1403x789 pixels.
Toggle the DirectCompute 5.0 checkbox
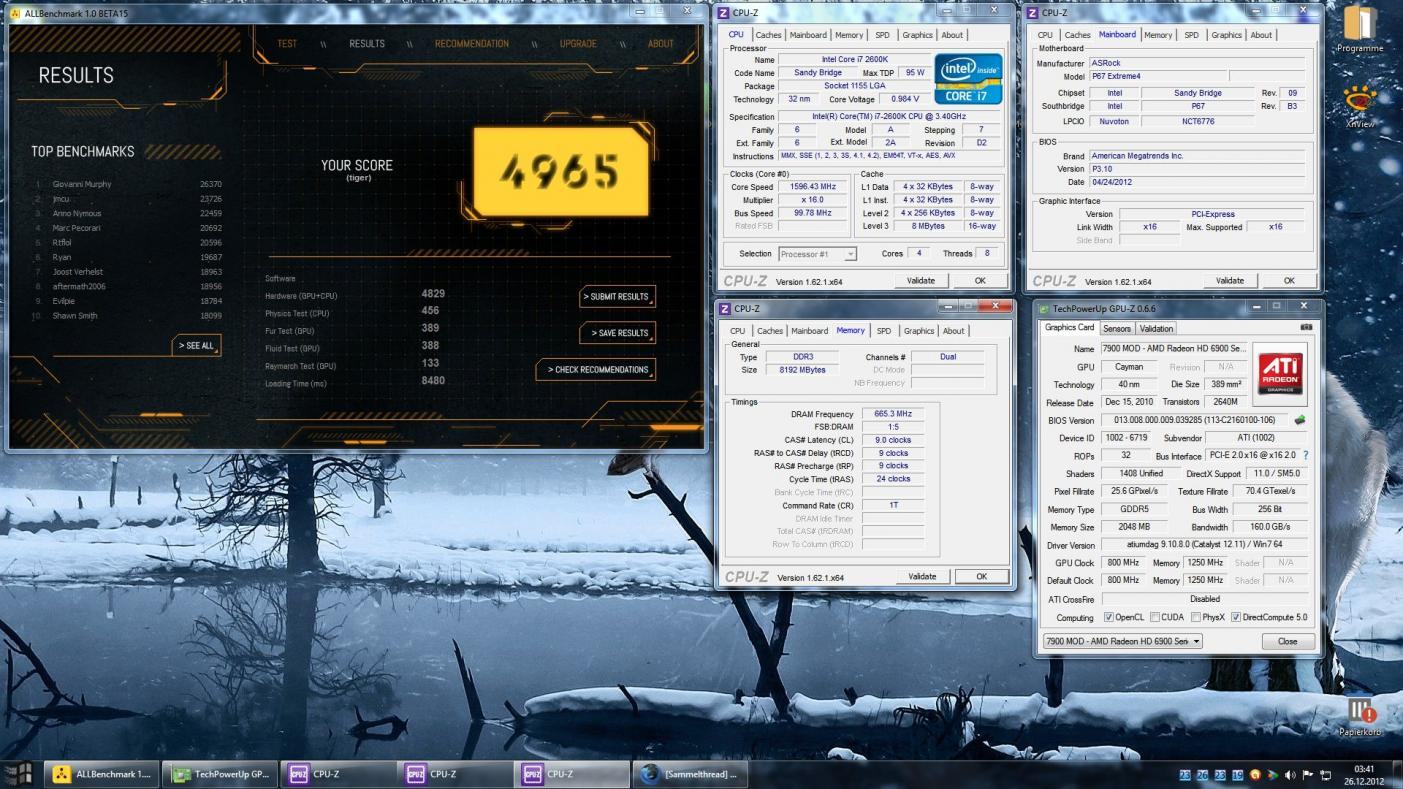(x=1236, y=617)
